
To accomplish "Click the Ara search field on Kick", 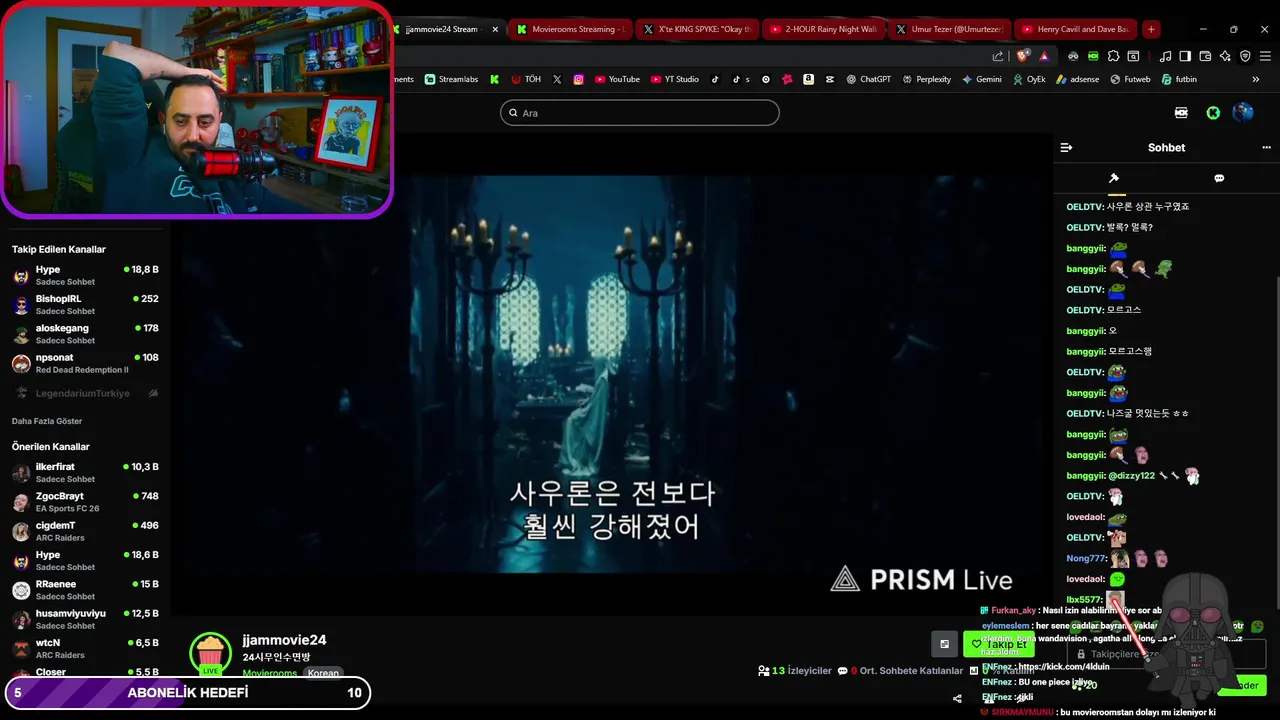I will point(640,113).
